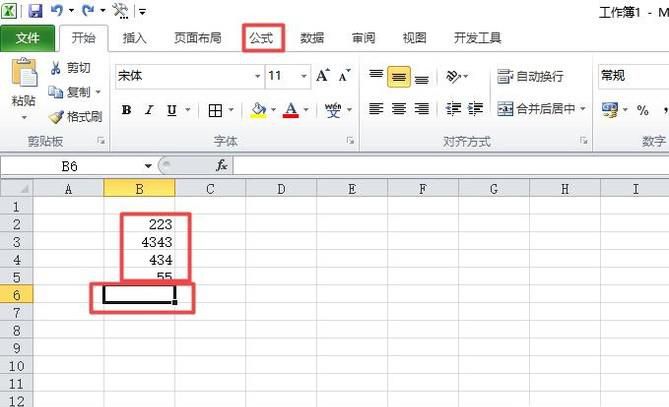Screen dimensions: 669x407
Task: Open the 宋体 font name dropdown
Action: click(258, 76)
